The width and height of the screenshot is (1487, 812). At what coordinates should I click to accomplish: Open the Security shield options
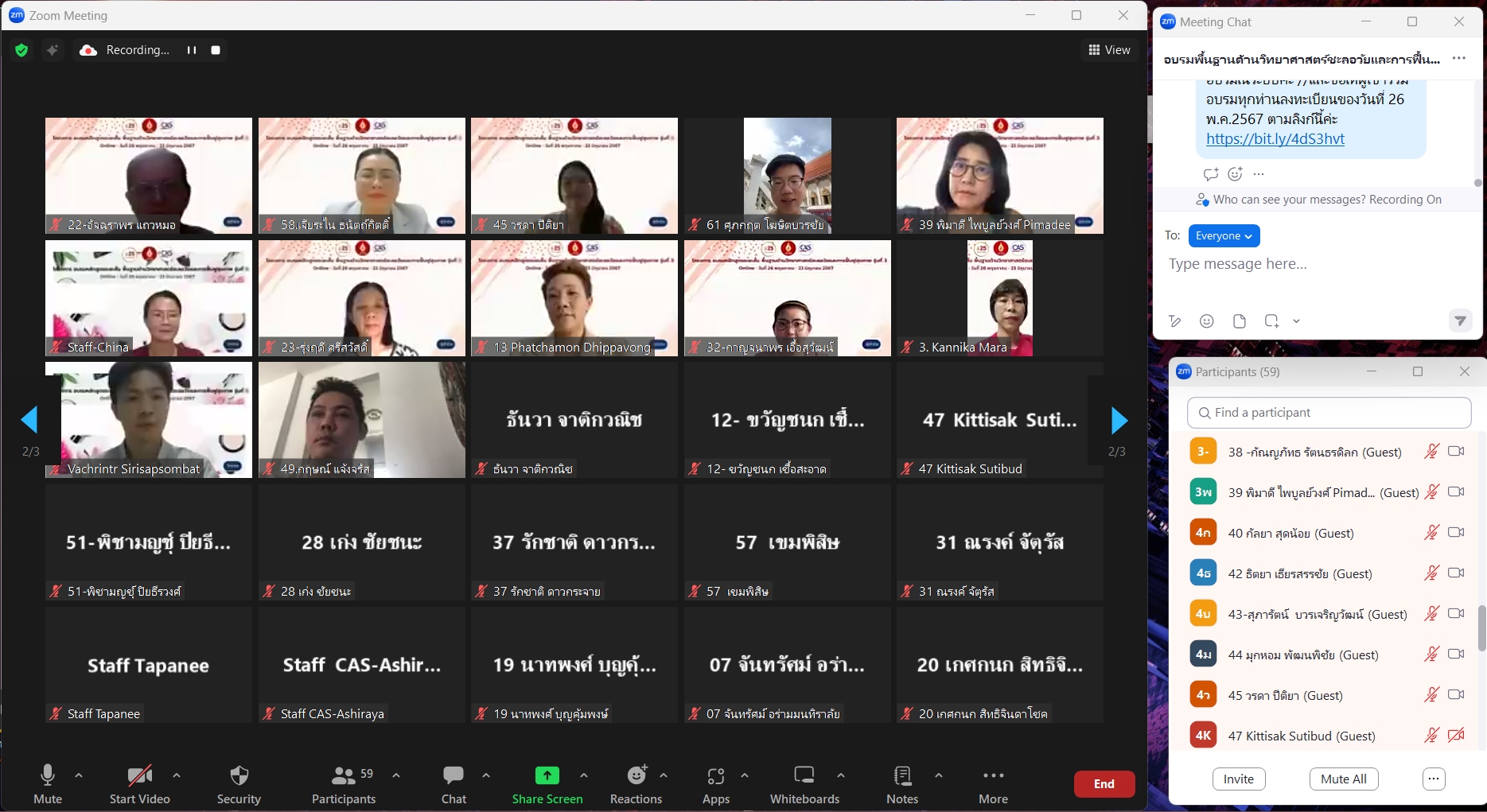pyautogui.click(x=239, y=783)
